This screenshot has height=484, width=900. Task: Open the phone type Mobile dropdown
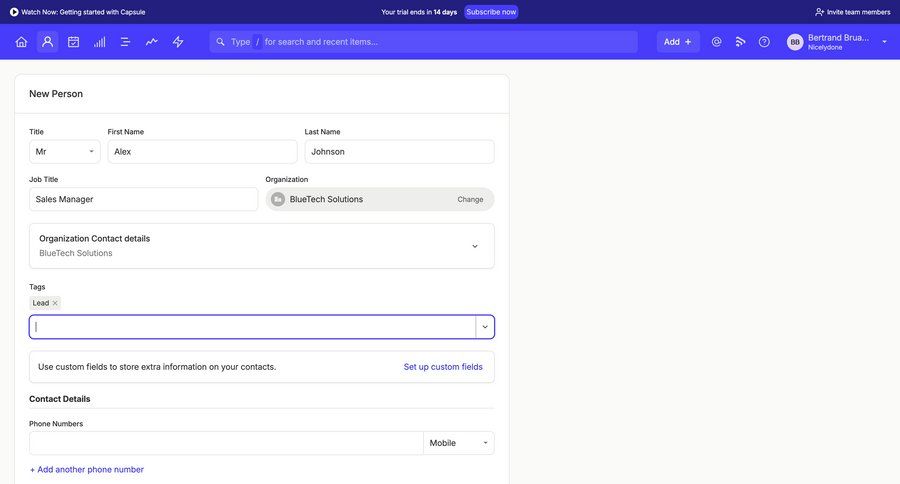pos(459,443)
